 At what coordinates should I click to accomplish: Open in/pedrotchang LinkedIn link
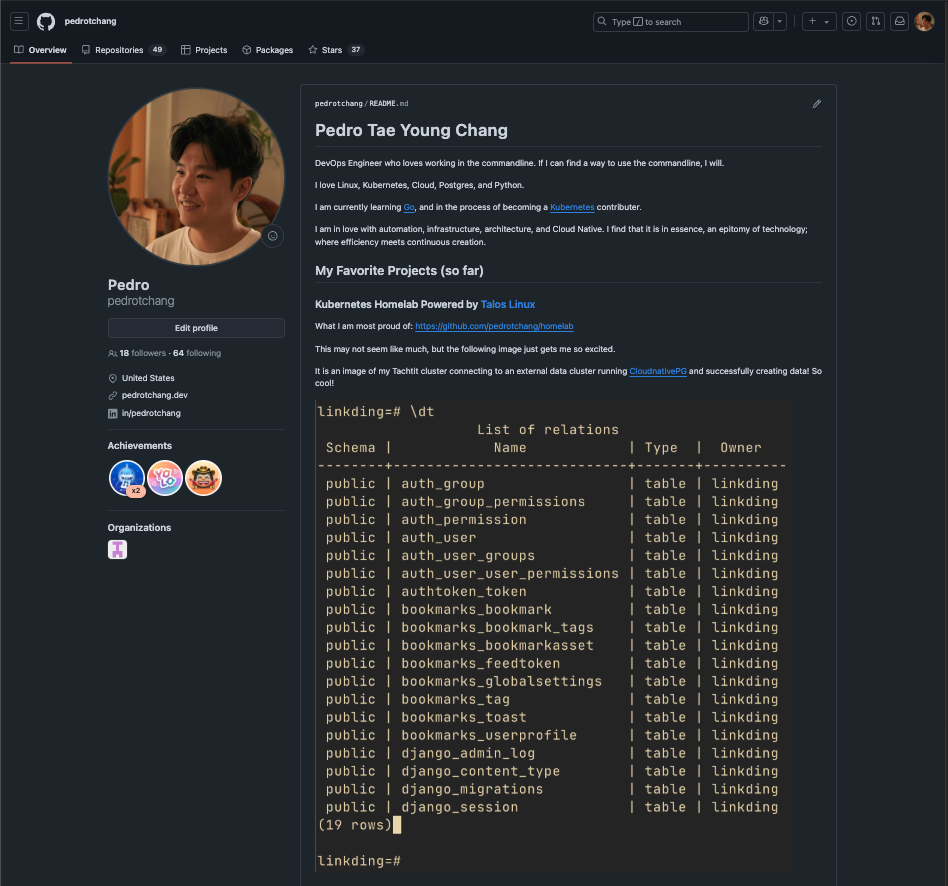(x=151, y=413)
